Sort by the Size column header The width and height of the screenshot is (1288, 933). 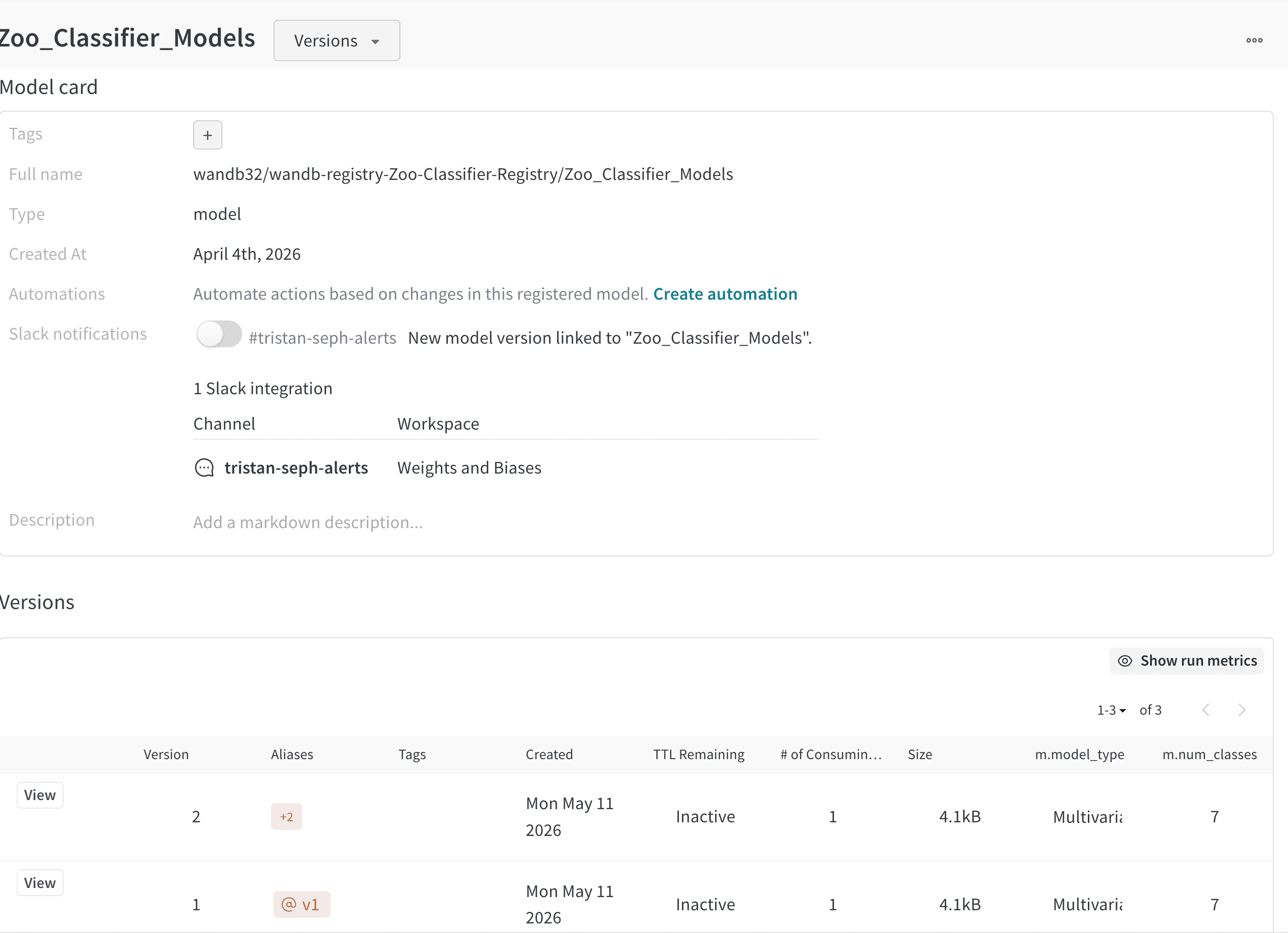[920, 754]
